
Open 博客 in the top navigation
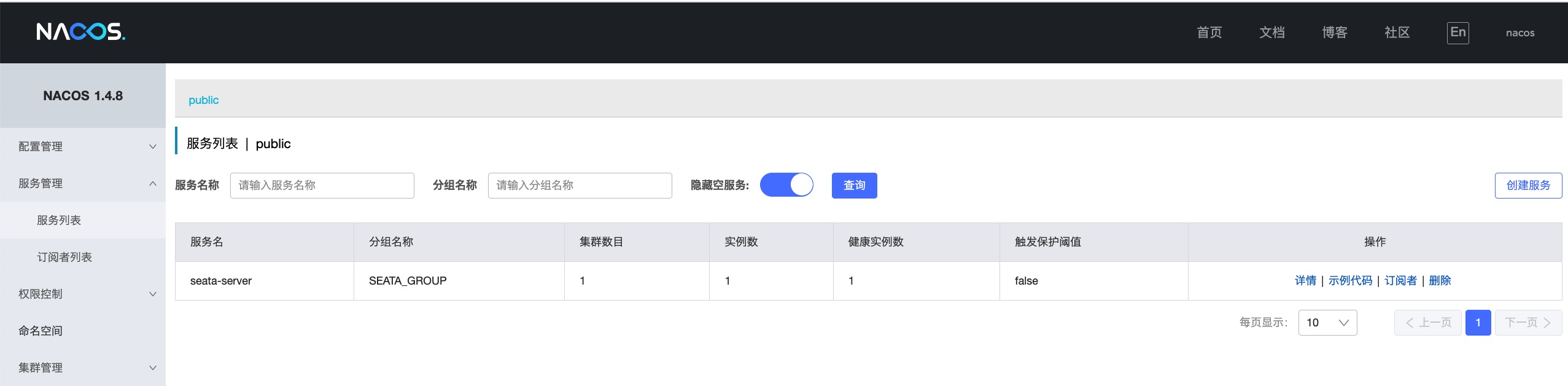click(x=1334, y=33)
